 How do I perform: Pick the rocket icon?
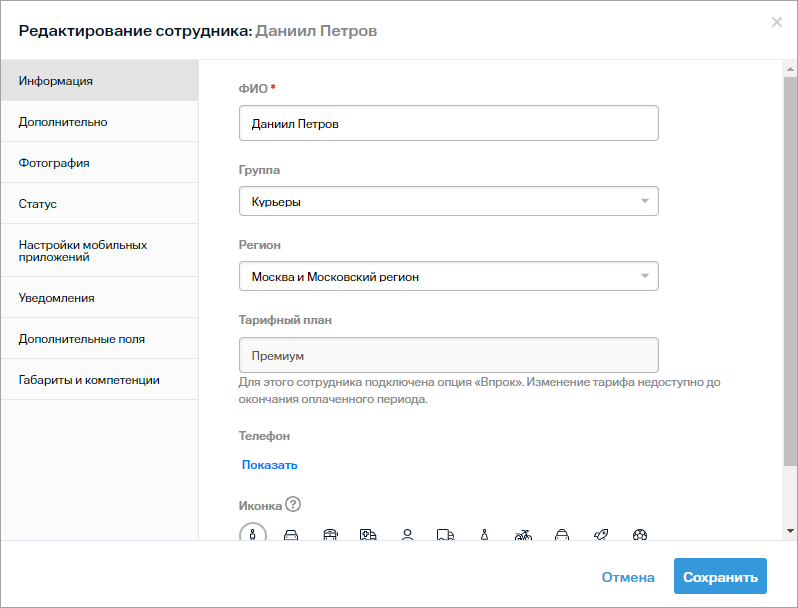coord(601,535)
